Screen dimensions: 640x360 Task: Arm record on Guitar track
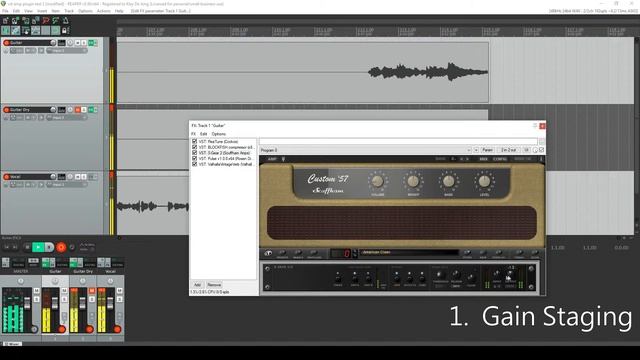click(6, 42)
